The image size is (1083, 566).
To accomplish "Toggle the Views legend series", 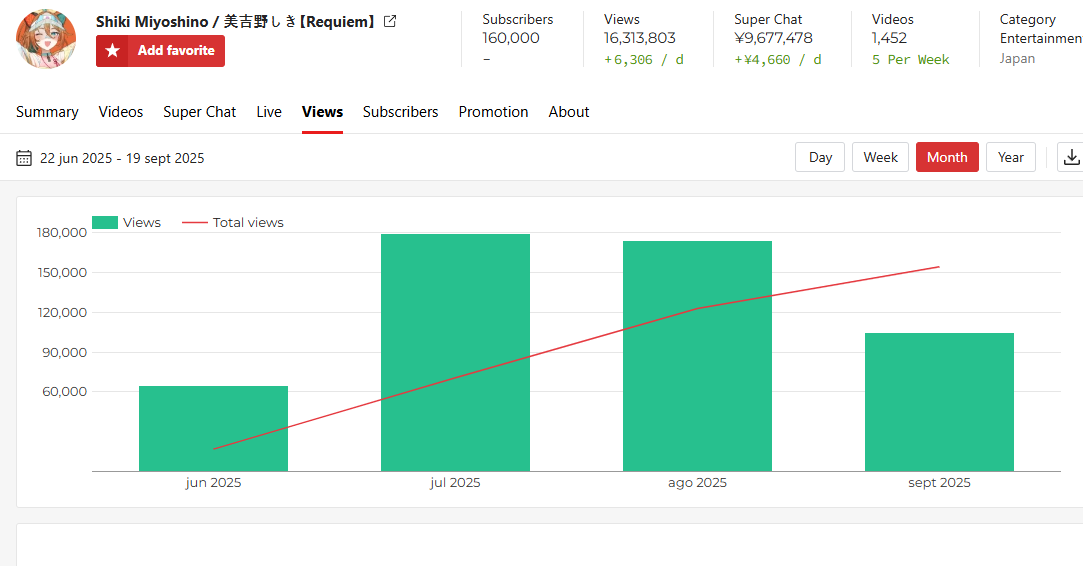I will (x=126, y=223).
